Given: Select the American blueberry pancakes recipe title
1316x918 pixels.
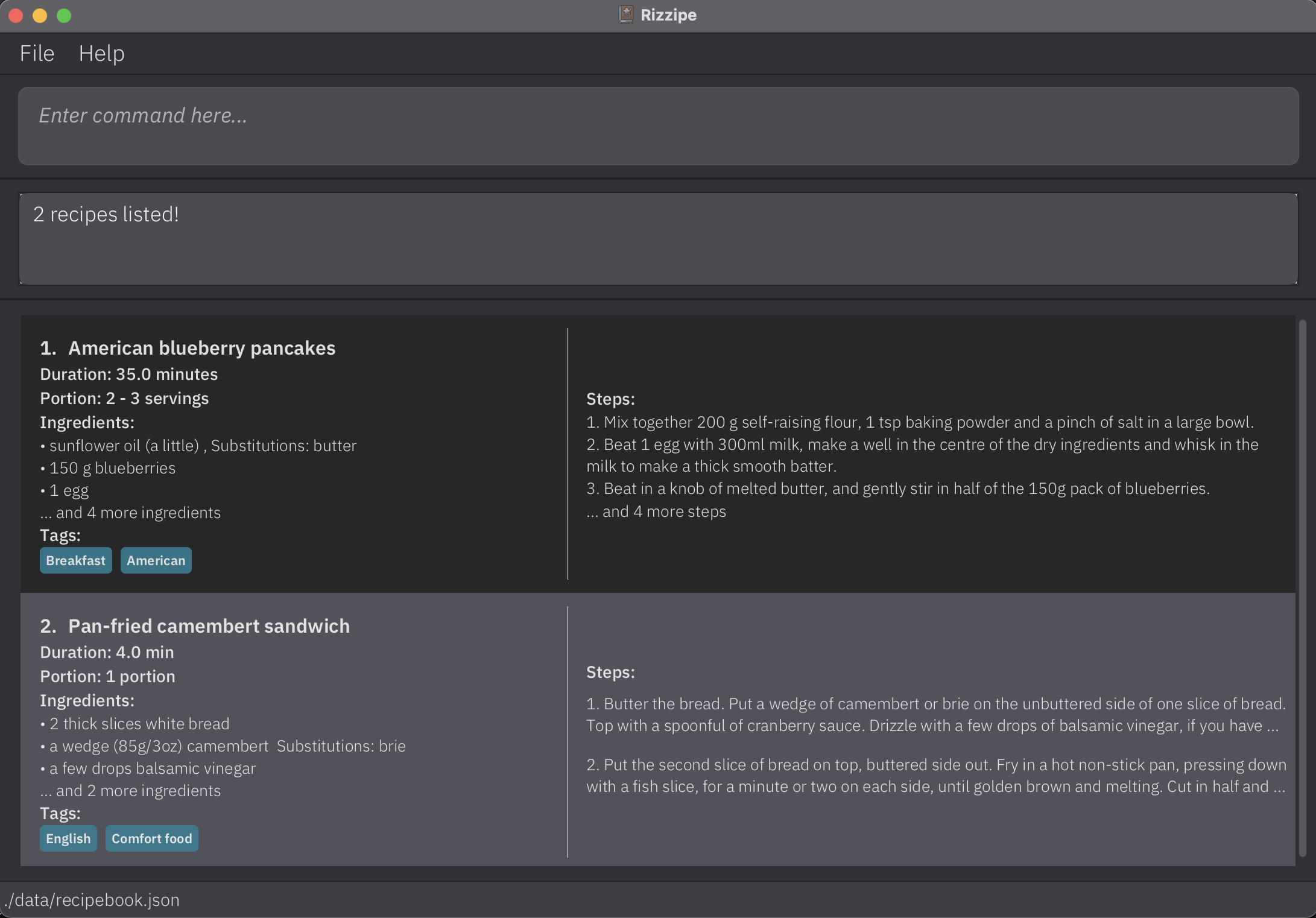Looking at the screenshot, I should pyautogui.click(x=201, y=348).
